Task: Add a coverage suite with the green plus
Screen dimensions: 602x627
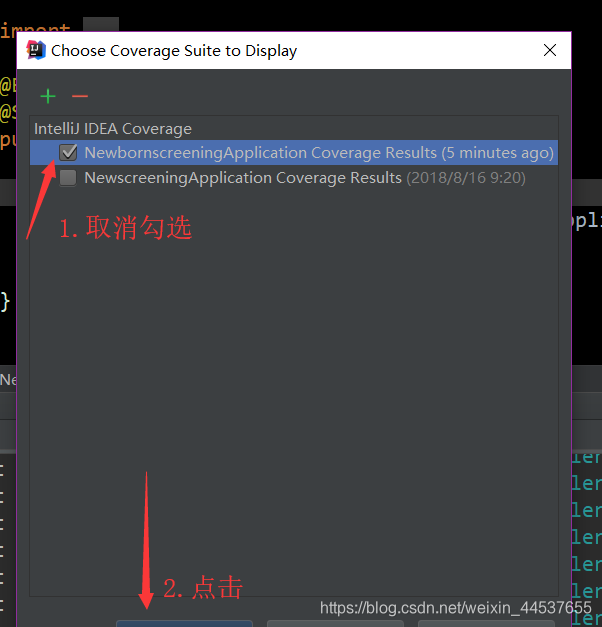Action: coord(48,96)
